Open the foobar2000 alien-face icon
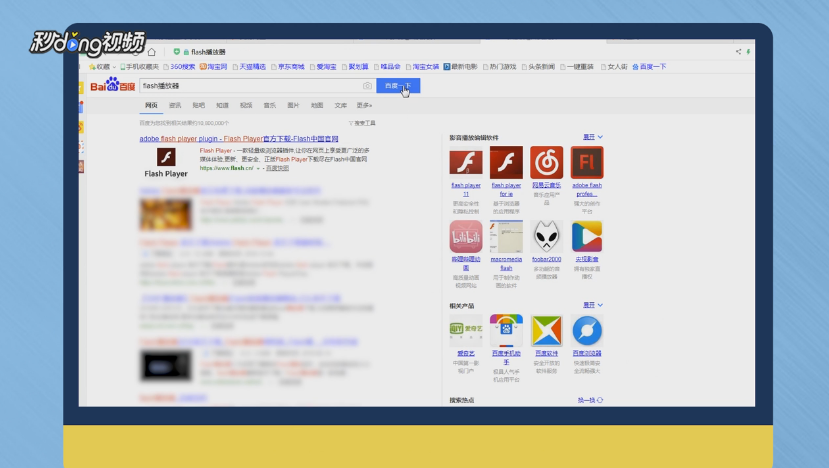 pos(546,236)
